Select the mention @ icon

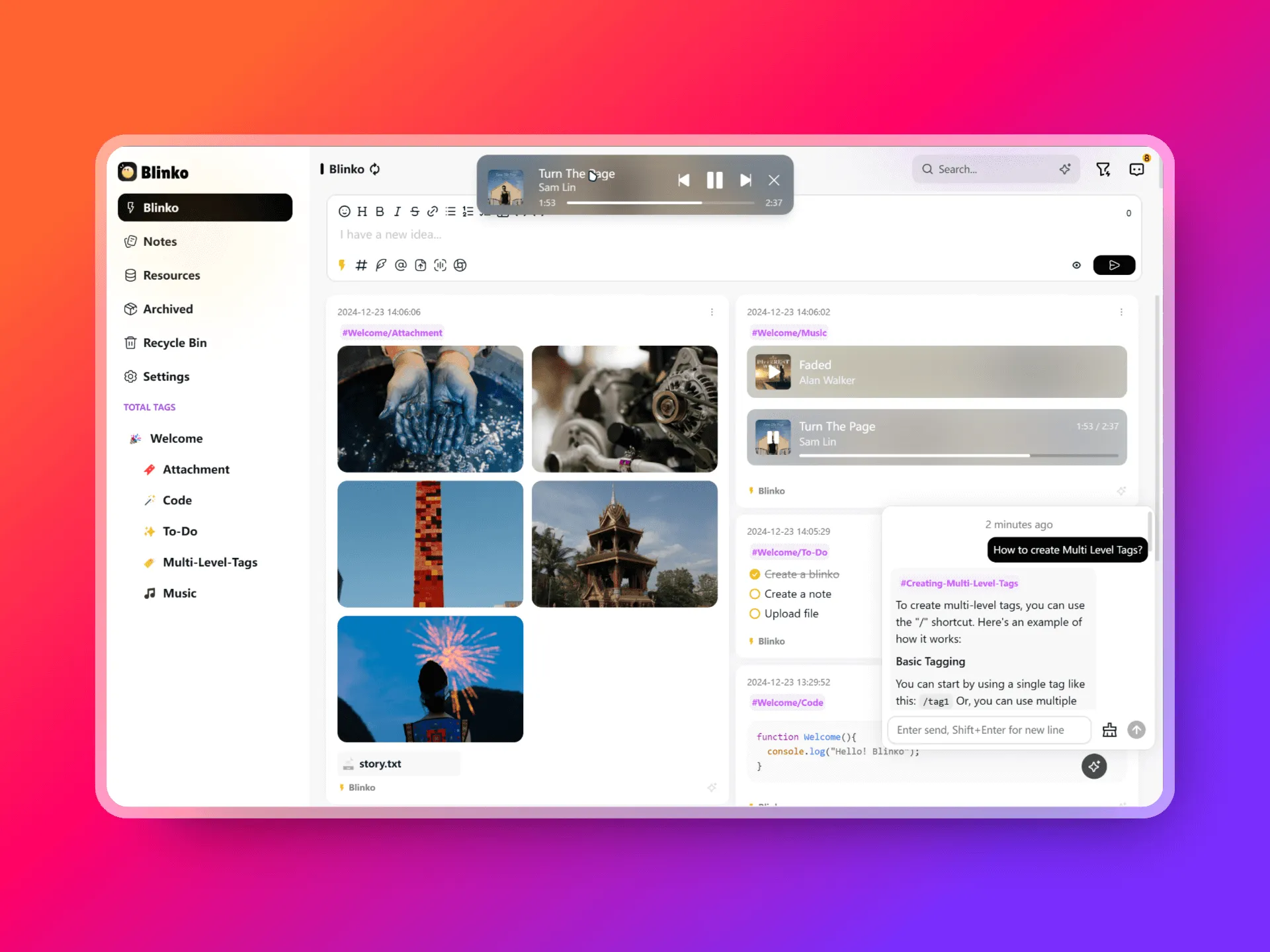coord(401,265)
